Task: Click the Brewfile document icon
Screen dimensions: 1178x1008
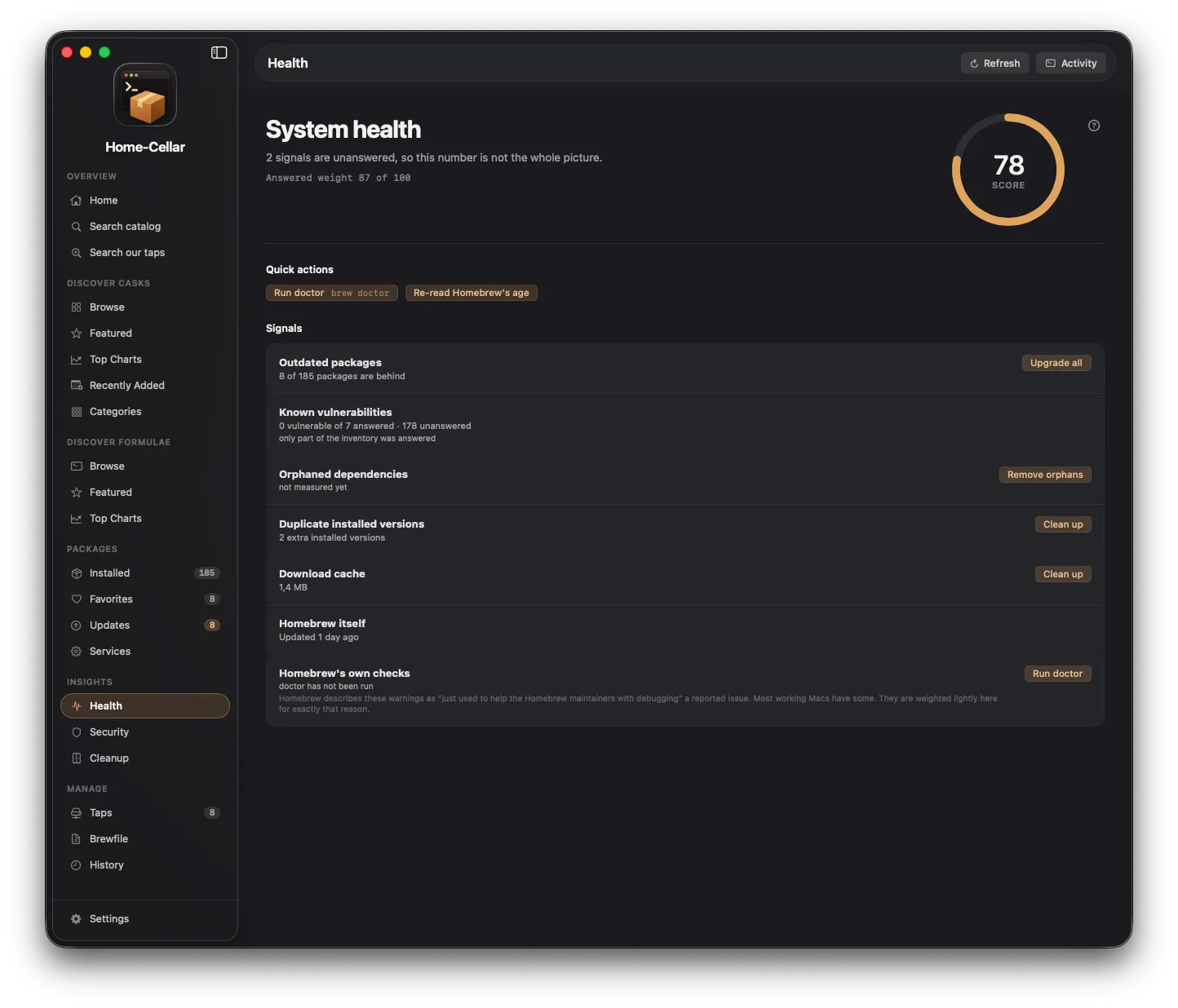Action: click(76, 839)
